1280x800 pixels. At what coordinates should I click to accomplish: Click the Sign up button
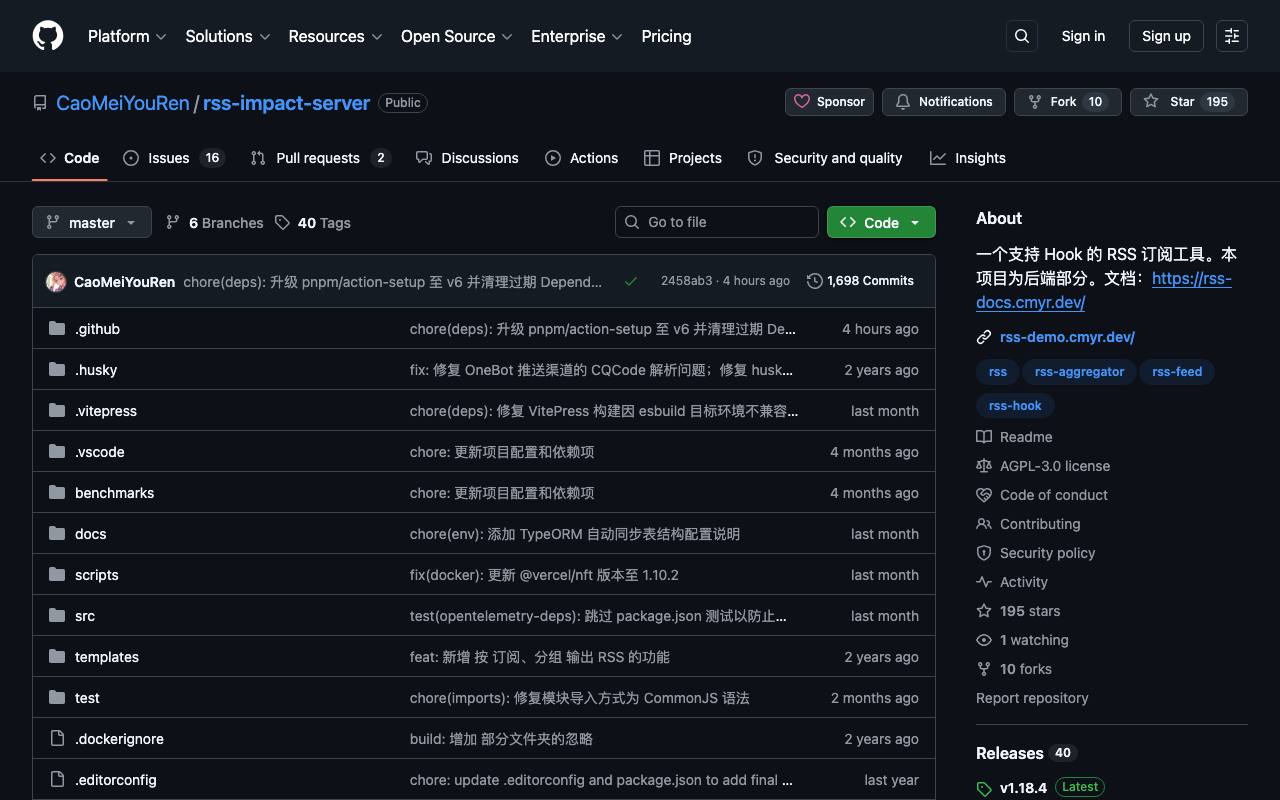pos(1166,36)
